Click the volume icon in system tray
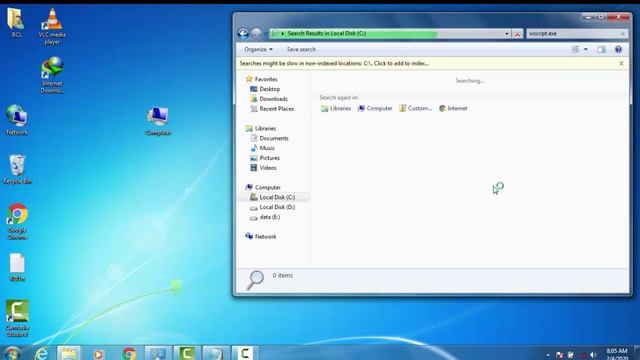Viewport: 640px width, 360px height. [593, 355]
